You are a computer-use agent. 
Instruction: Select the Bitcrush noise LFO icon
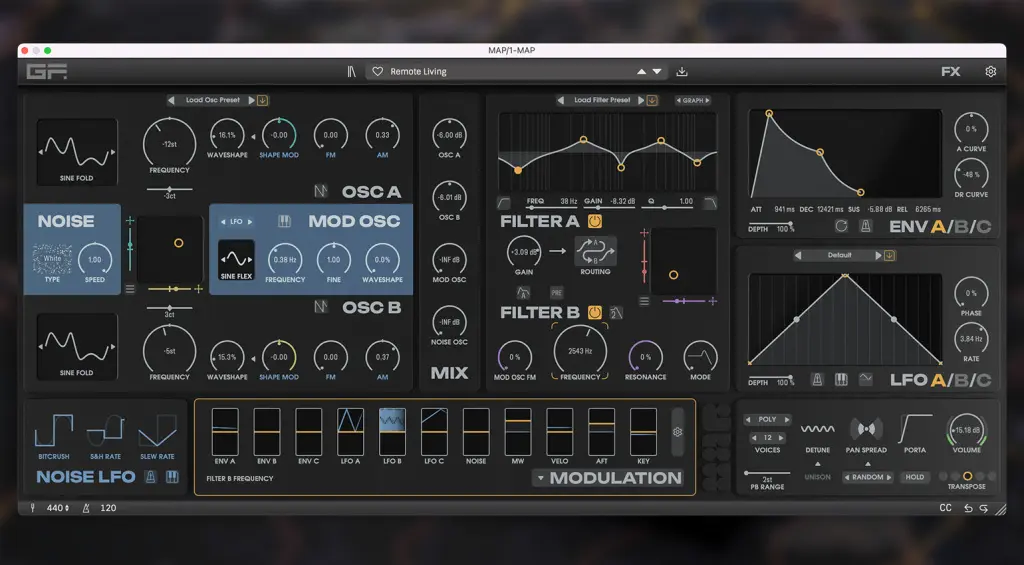[x=53, y=431]
